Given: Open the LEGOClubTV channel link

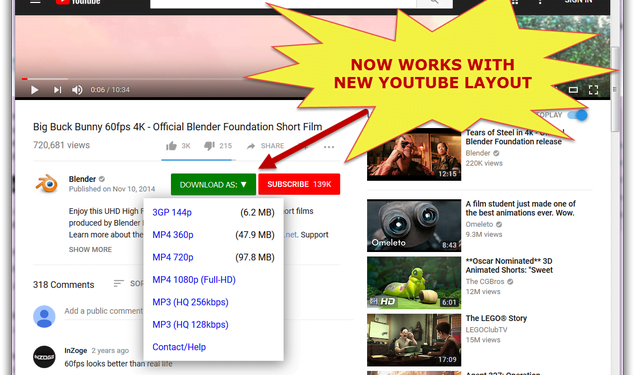Looking at the screenshot, I should point(486,330).
